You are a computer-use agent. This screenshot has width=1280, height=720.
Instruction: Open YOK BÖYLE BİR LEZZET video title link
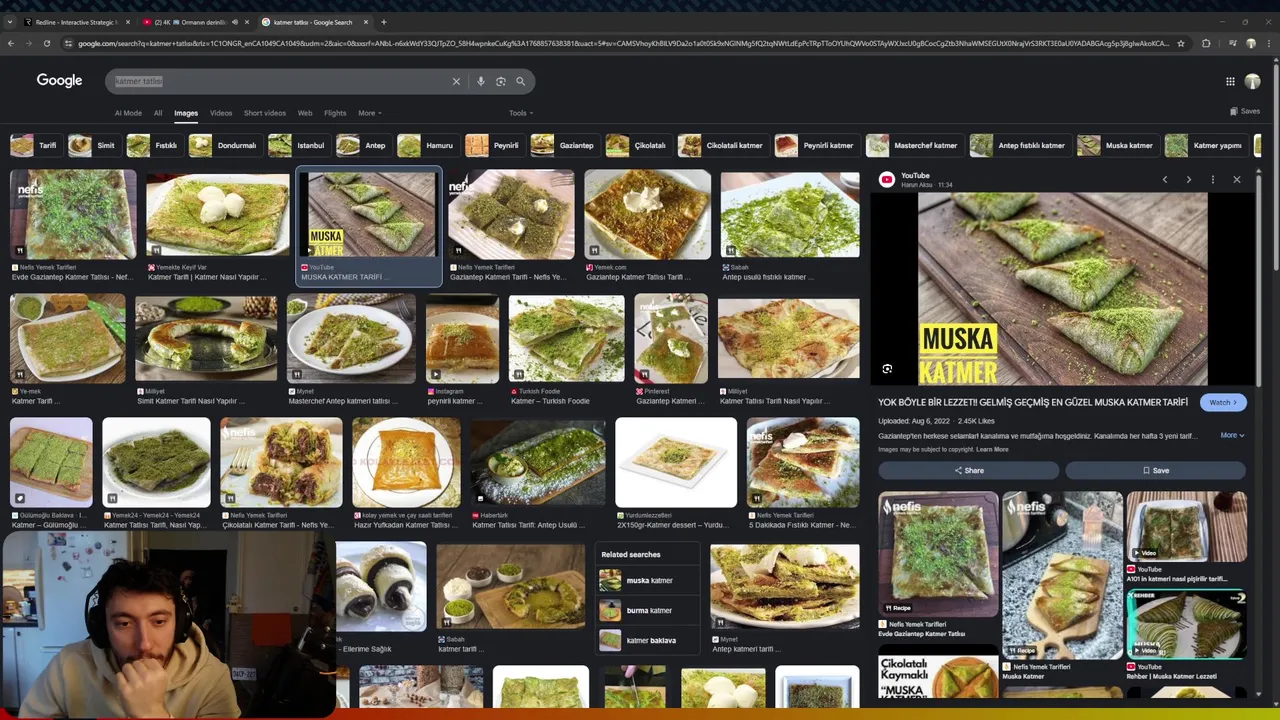click(1033, 402)
